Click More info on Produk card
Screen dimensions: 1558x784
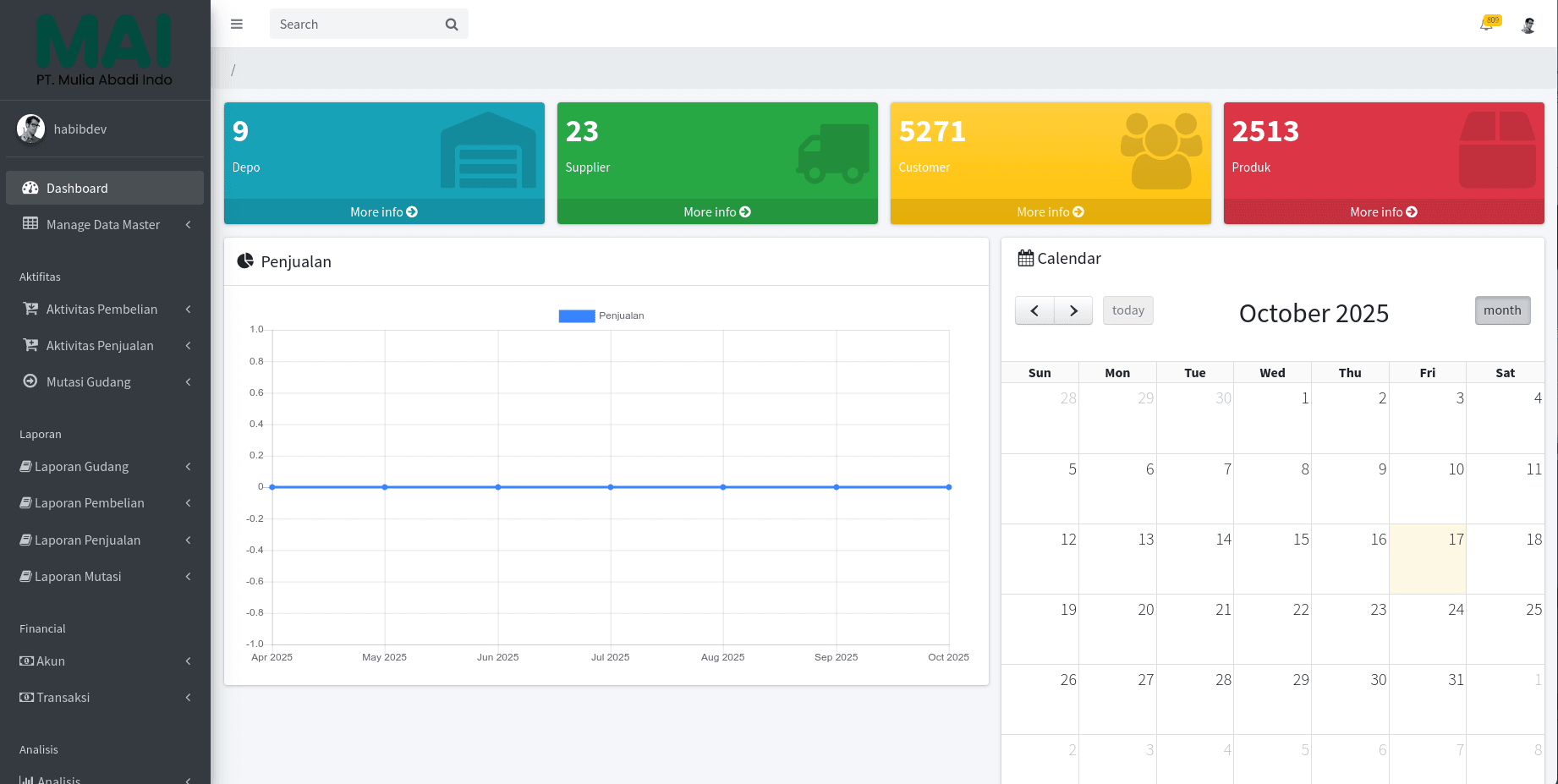[1384, 211]
